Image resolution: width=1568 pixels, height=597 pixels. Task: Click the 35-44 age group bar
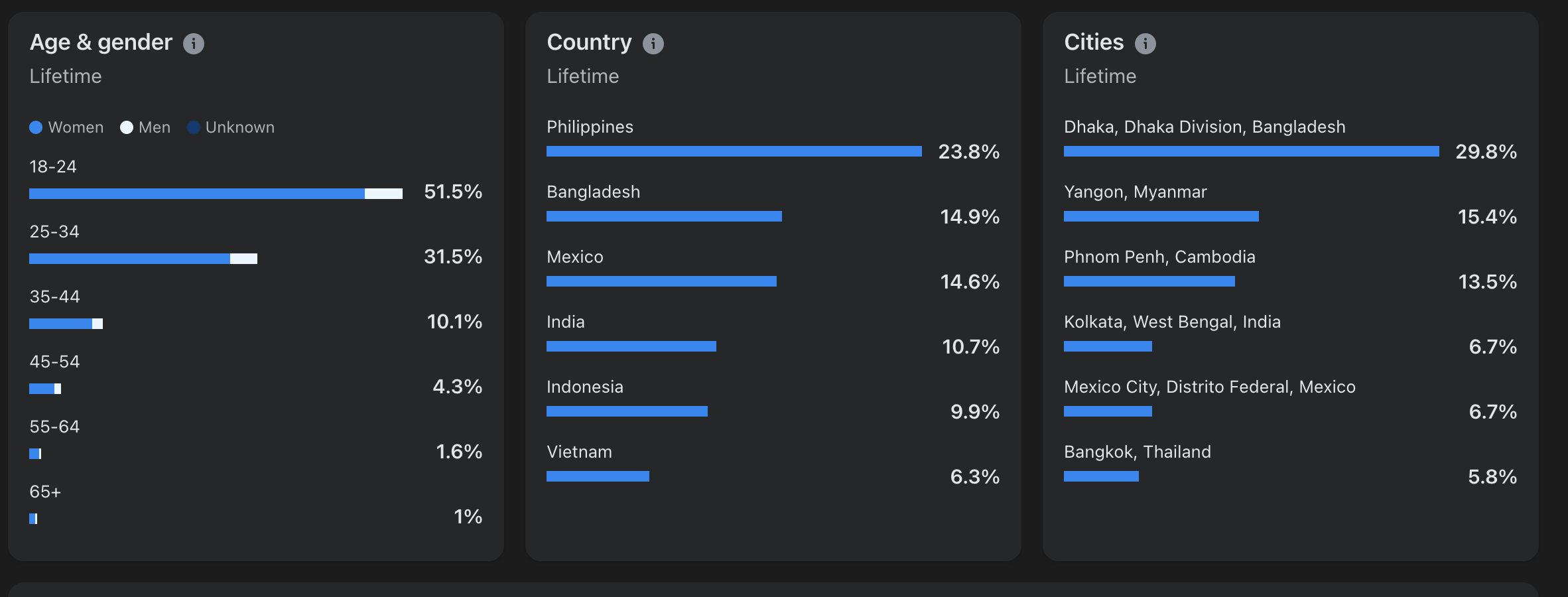[66, 324]
